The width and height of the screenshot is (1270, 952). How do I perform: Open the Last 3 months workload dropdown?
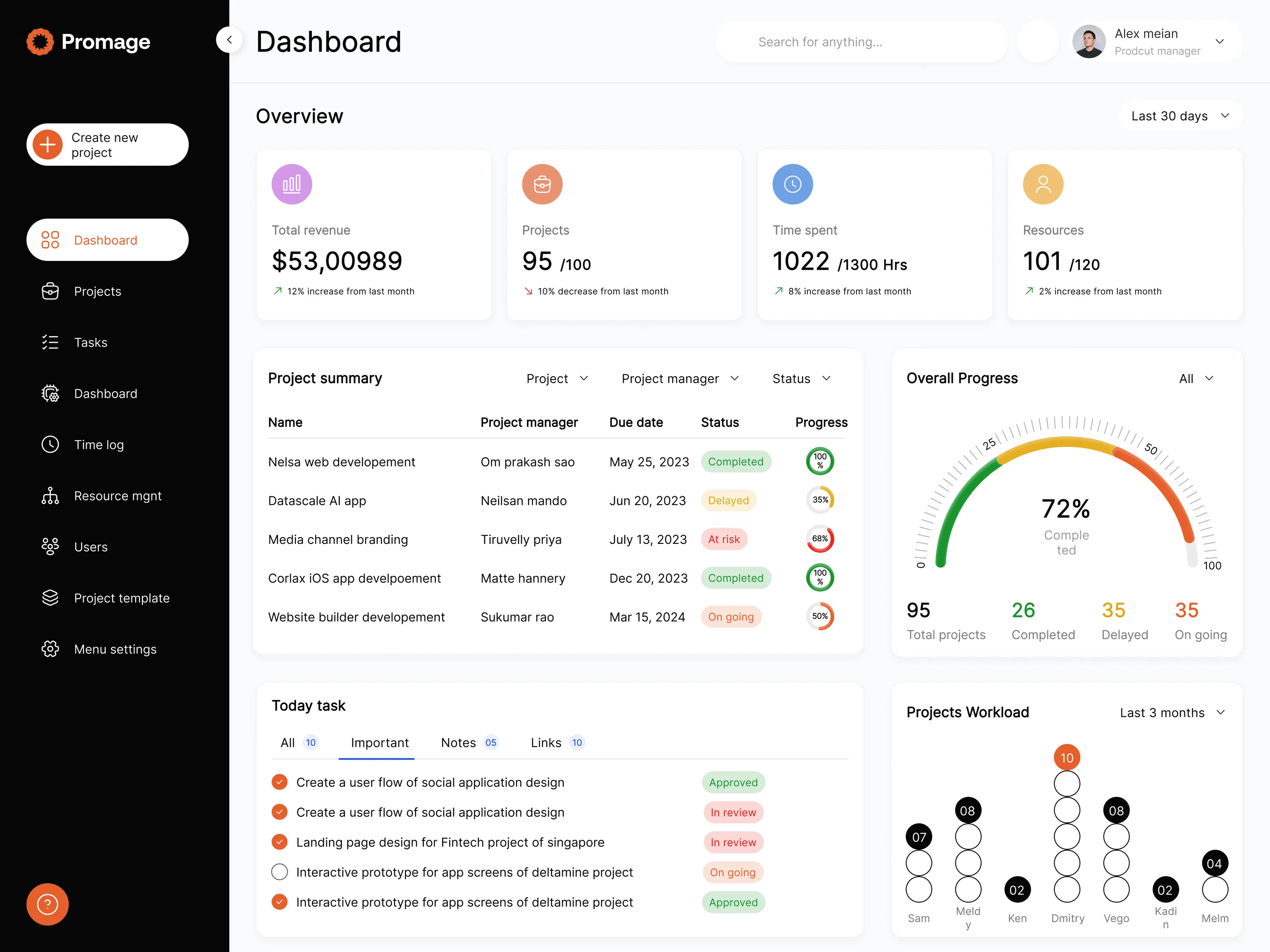(1172, 712)
